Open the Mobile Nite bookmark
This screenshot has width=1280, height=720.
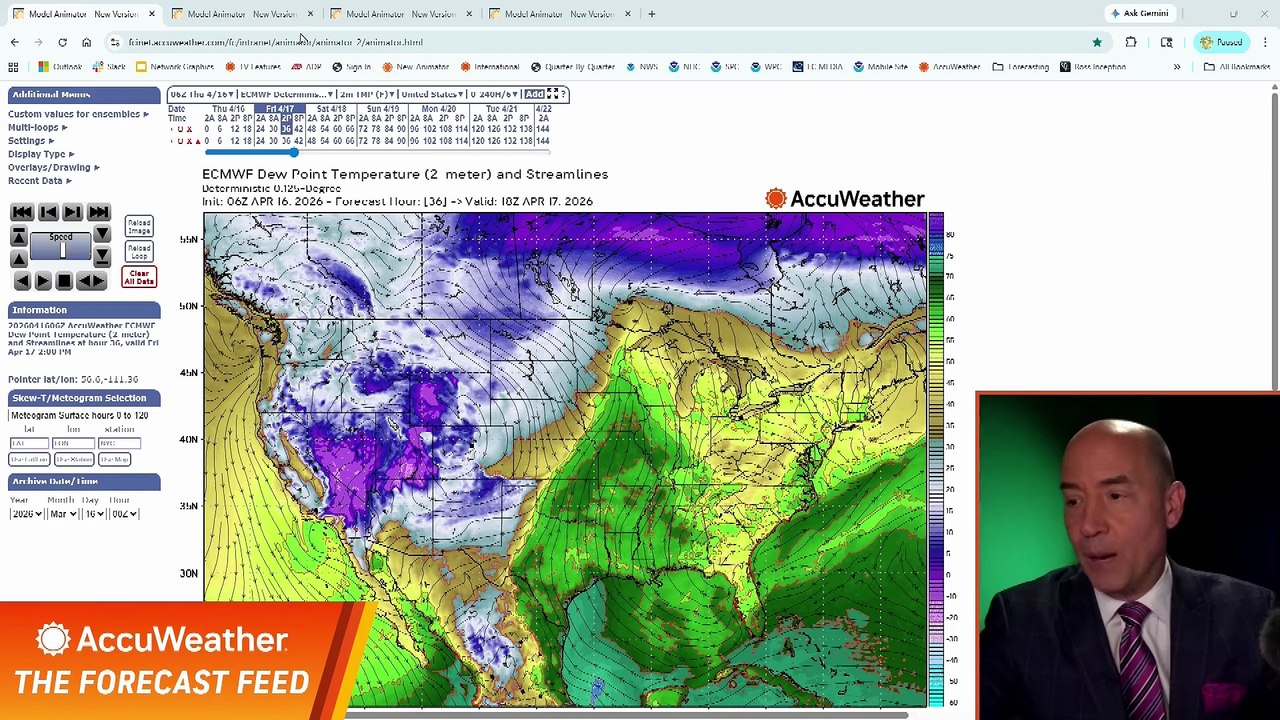point(880,67)
